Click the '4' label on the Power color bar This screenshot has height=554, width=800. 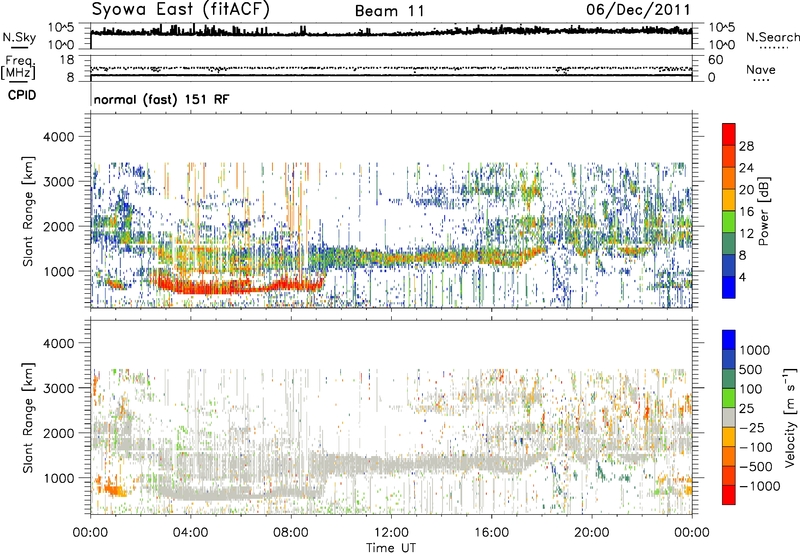coord(743,277)
